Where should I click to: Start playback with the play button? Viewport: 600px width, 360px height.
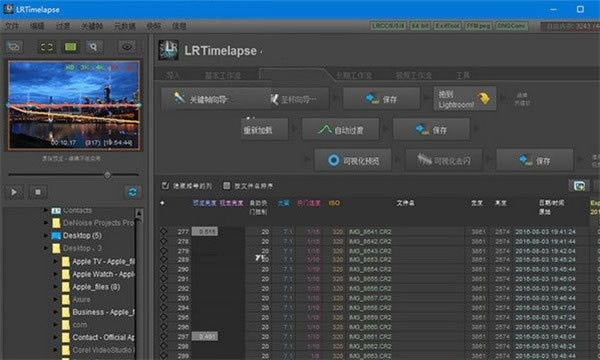(14, 192)
